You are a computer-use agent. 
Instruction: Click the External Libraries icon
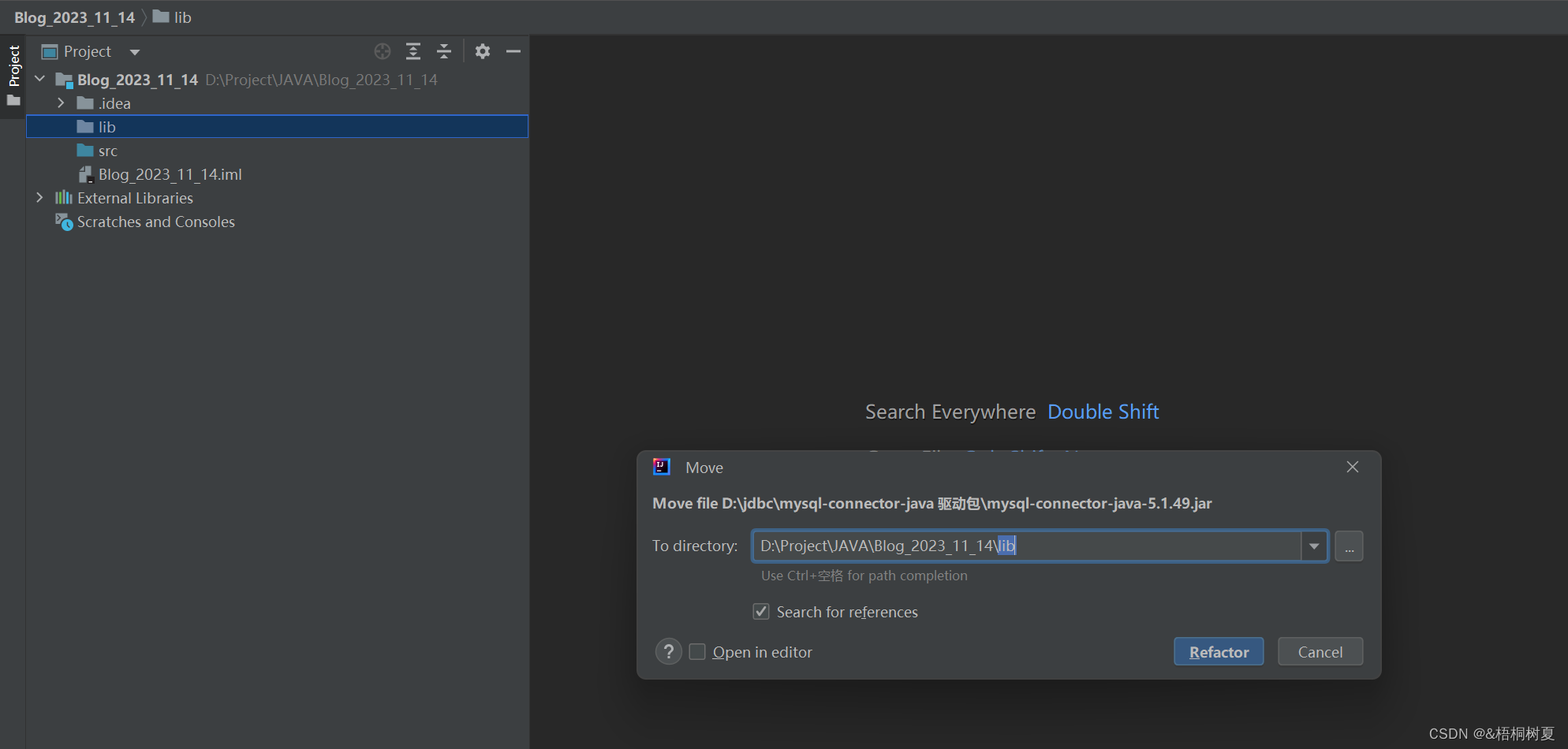click(64, 197)
